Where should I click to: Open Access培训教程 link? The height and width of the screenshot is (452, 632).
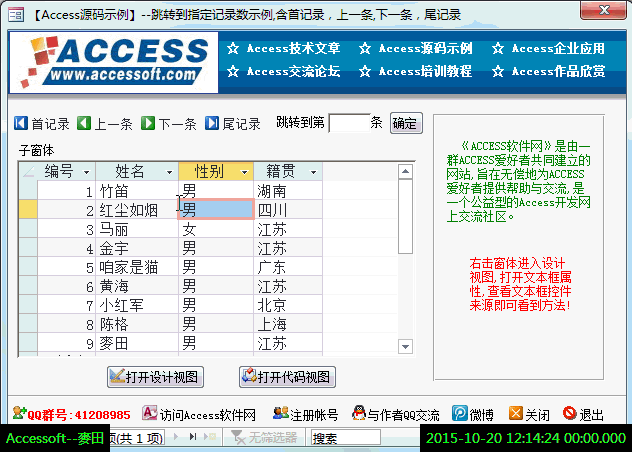pyautogui.click(x=425, y=71)
